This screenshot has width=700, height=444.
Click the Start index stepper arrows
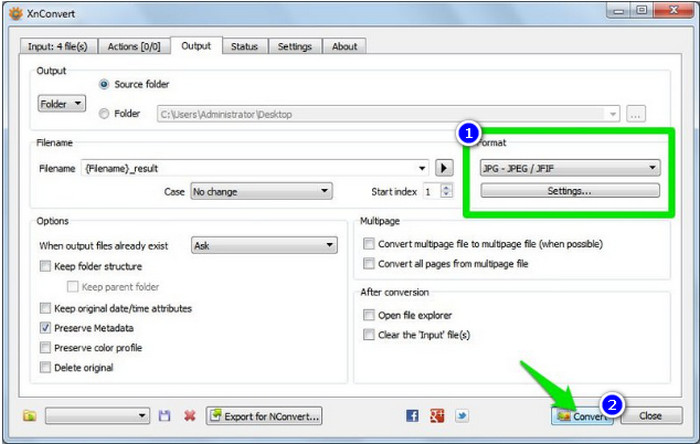tap(446, 191)
